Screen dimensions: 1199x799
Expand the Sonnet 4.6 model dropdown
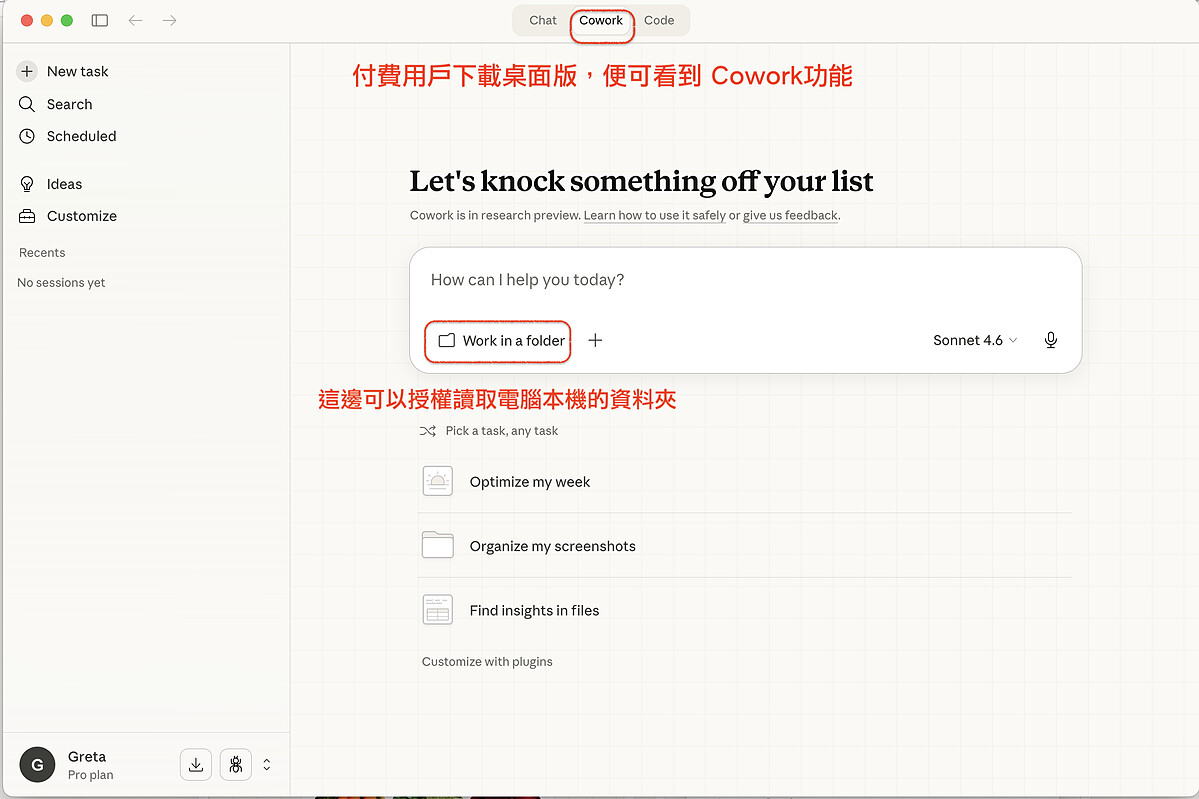coord(975,340)
